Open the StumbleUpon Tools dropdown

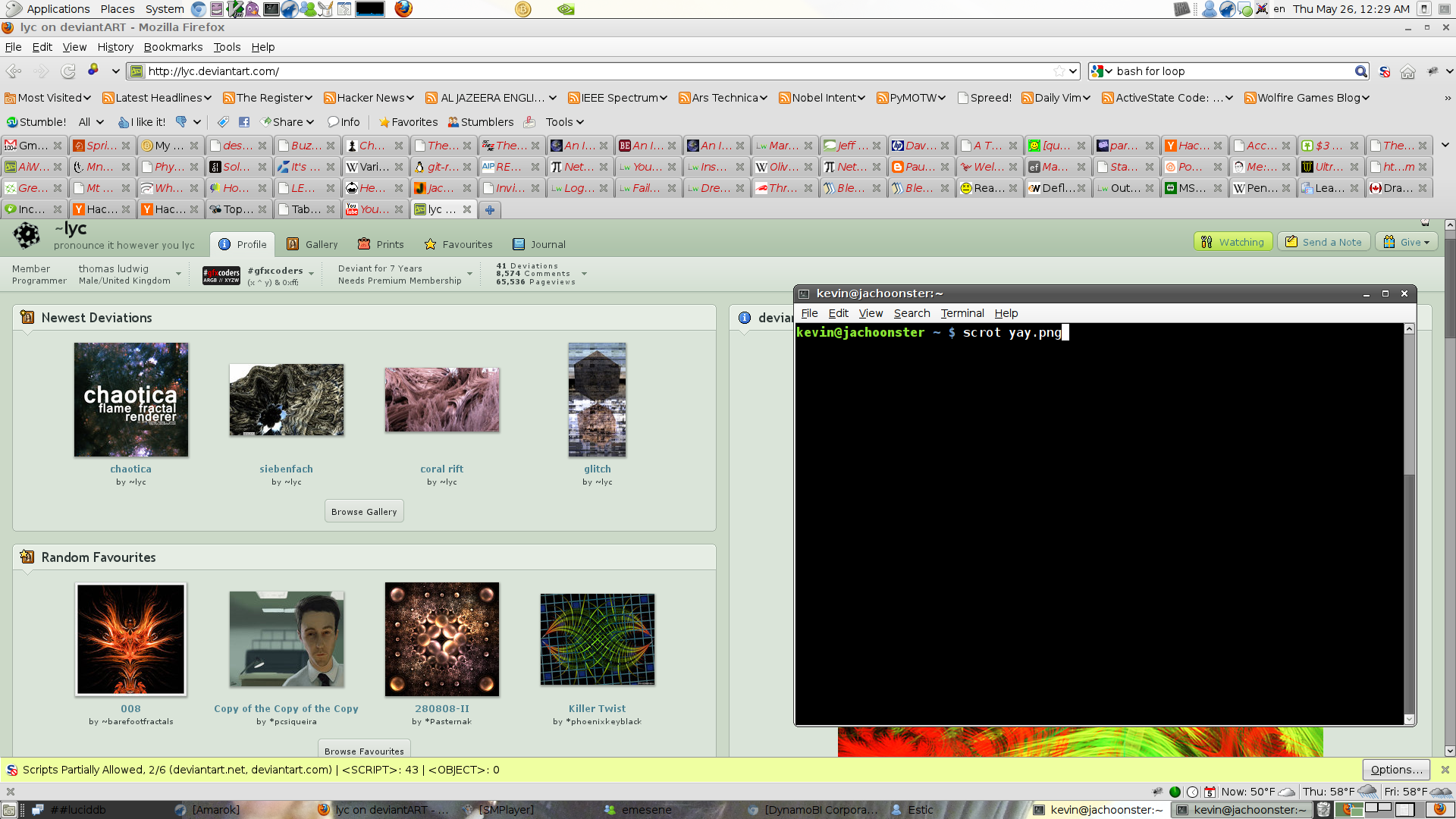point(564,122)
